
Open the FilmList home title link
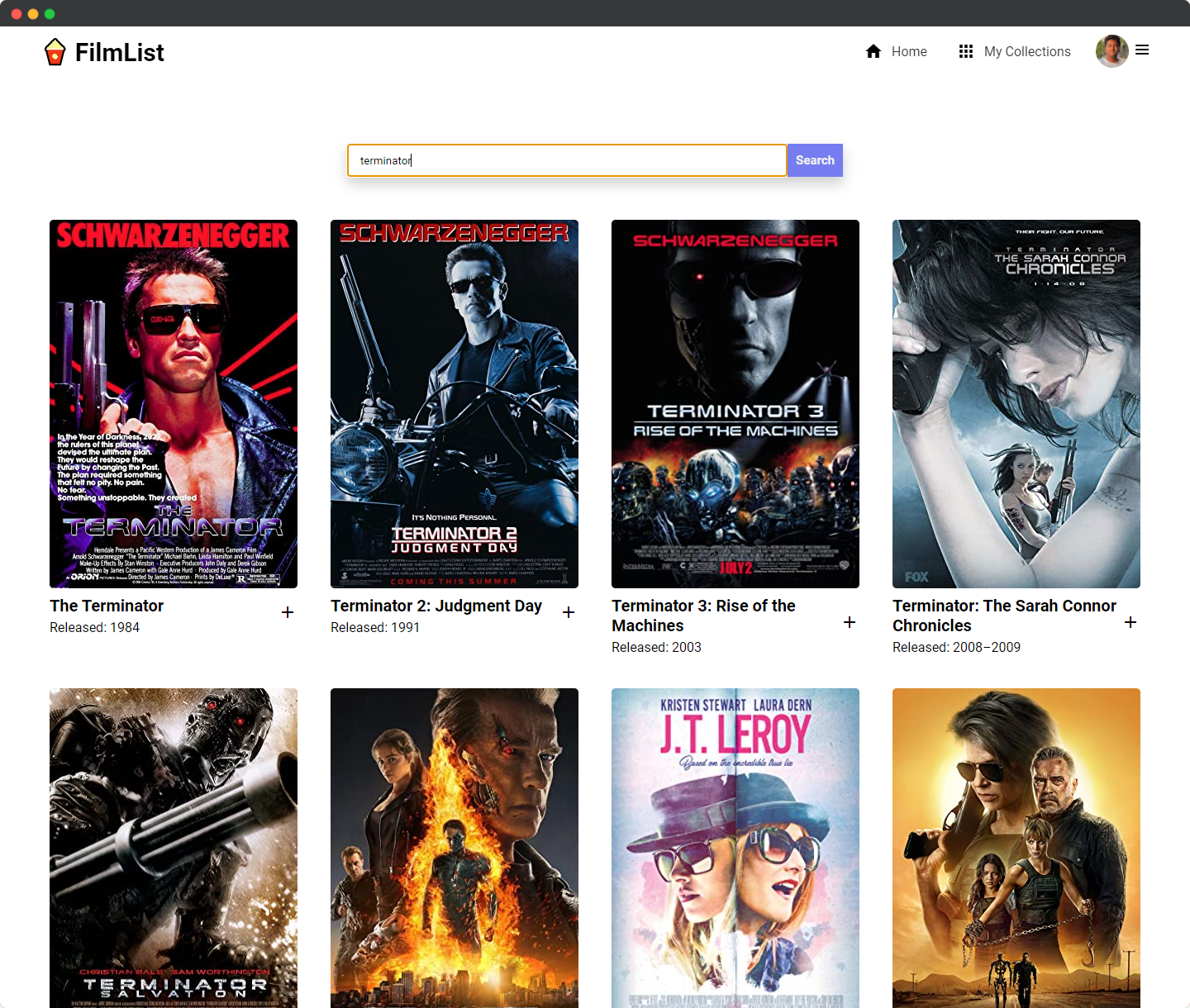point(119,53)
